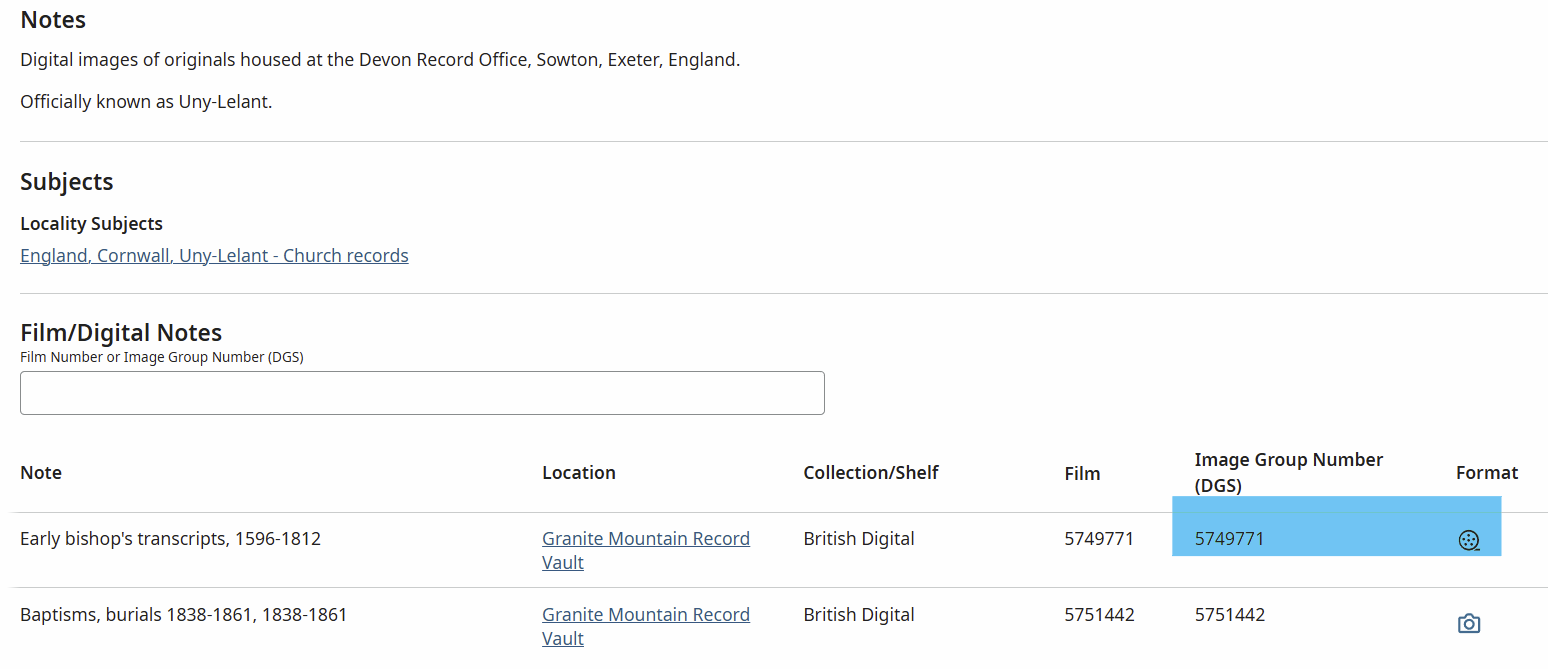Select the Baptisms, burials 1838-1861 note
The image size is (1548, 669).
(x=183, y=614)
